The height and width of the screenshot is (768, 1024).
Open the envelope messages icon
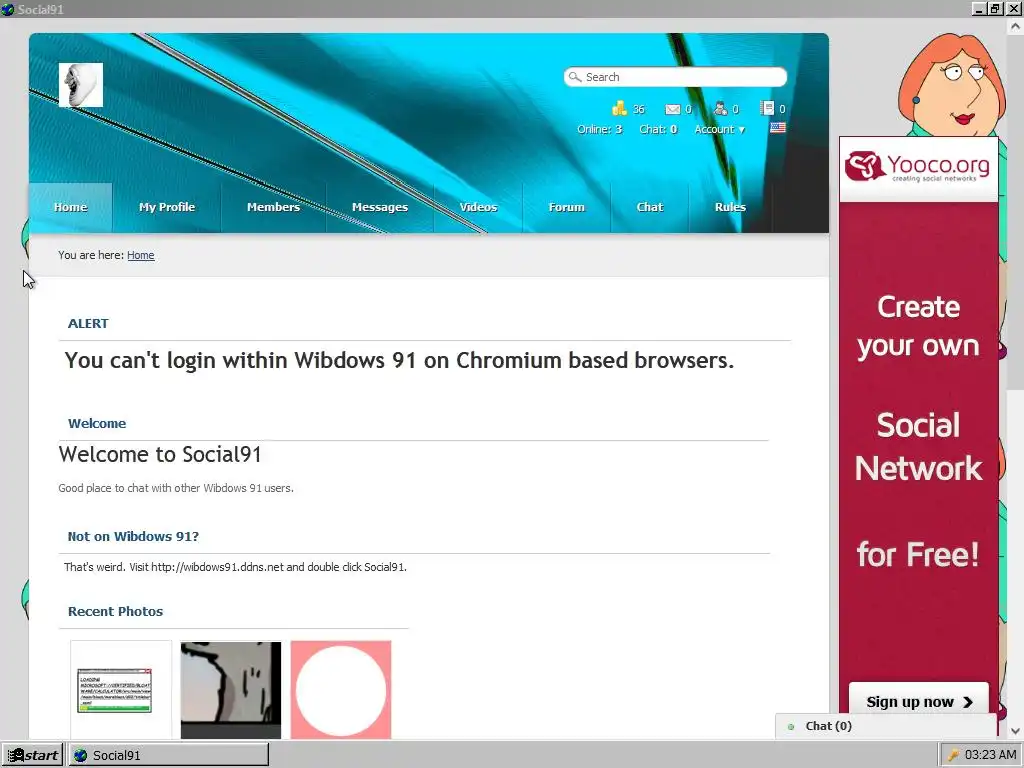point(672,109)
